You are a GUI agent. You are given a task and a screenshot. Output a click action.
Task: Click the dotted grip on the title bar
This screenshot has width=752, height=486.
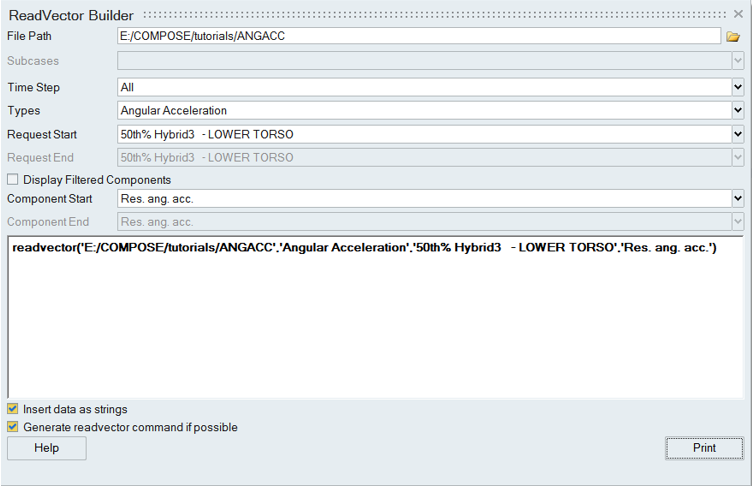(440, 15)
